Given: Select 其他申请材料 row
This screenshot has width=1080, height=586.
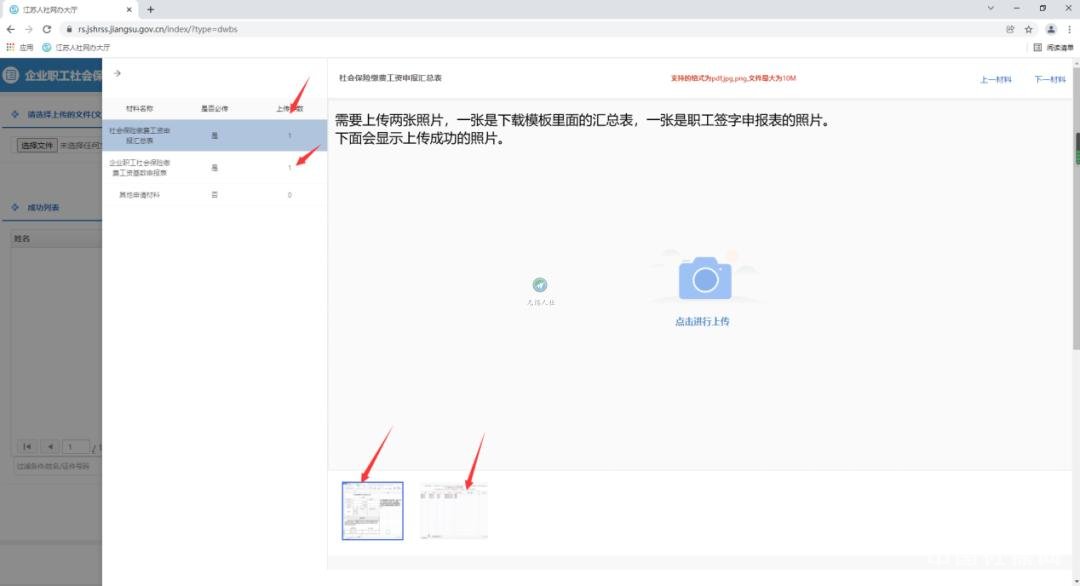Looking at the screenshot, I should pyautogui.click(x=214, y=195).
